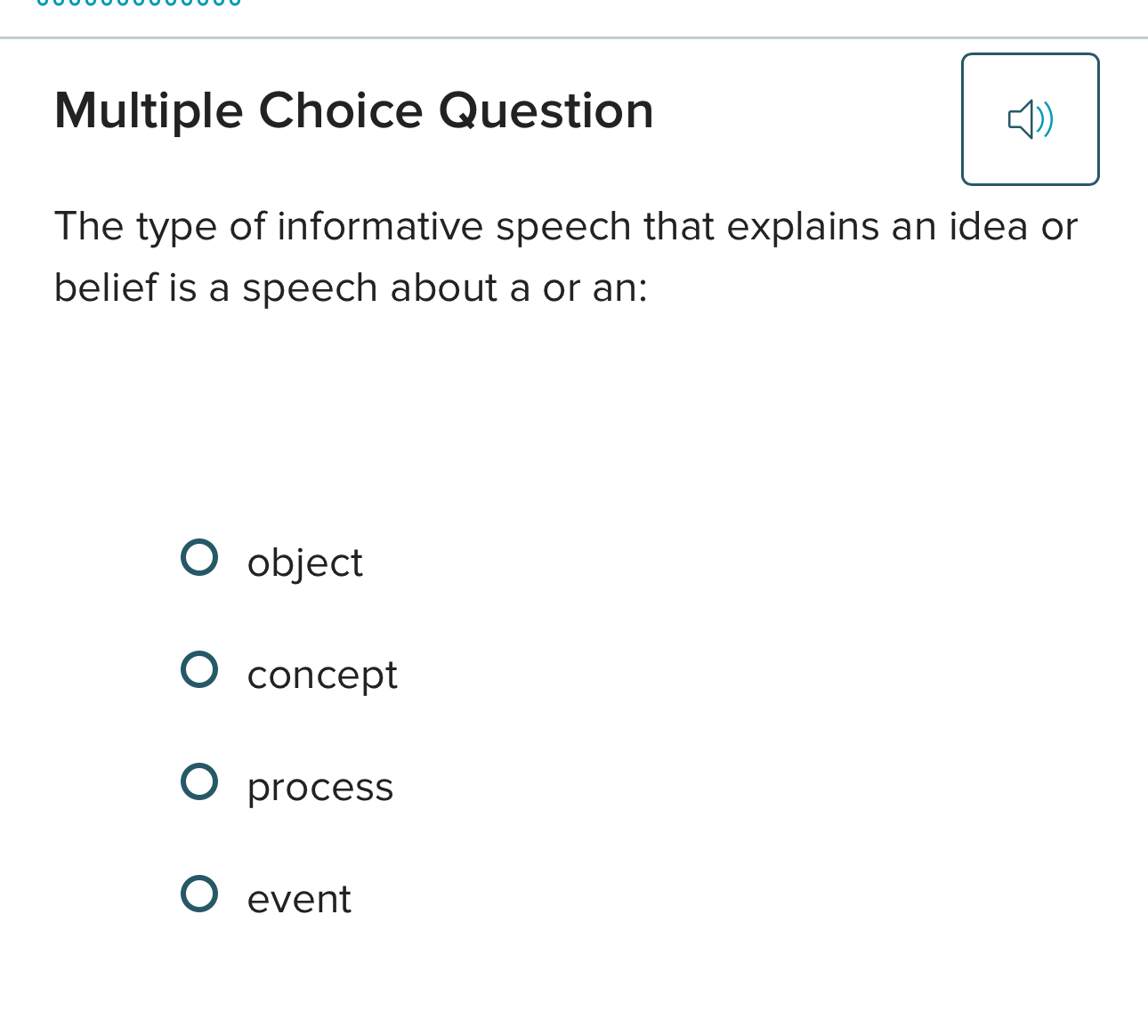Screen dimensions: 1148x1036
Task: Click the word "informative" in the question
Action: tap(380, 226)
